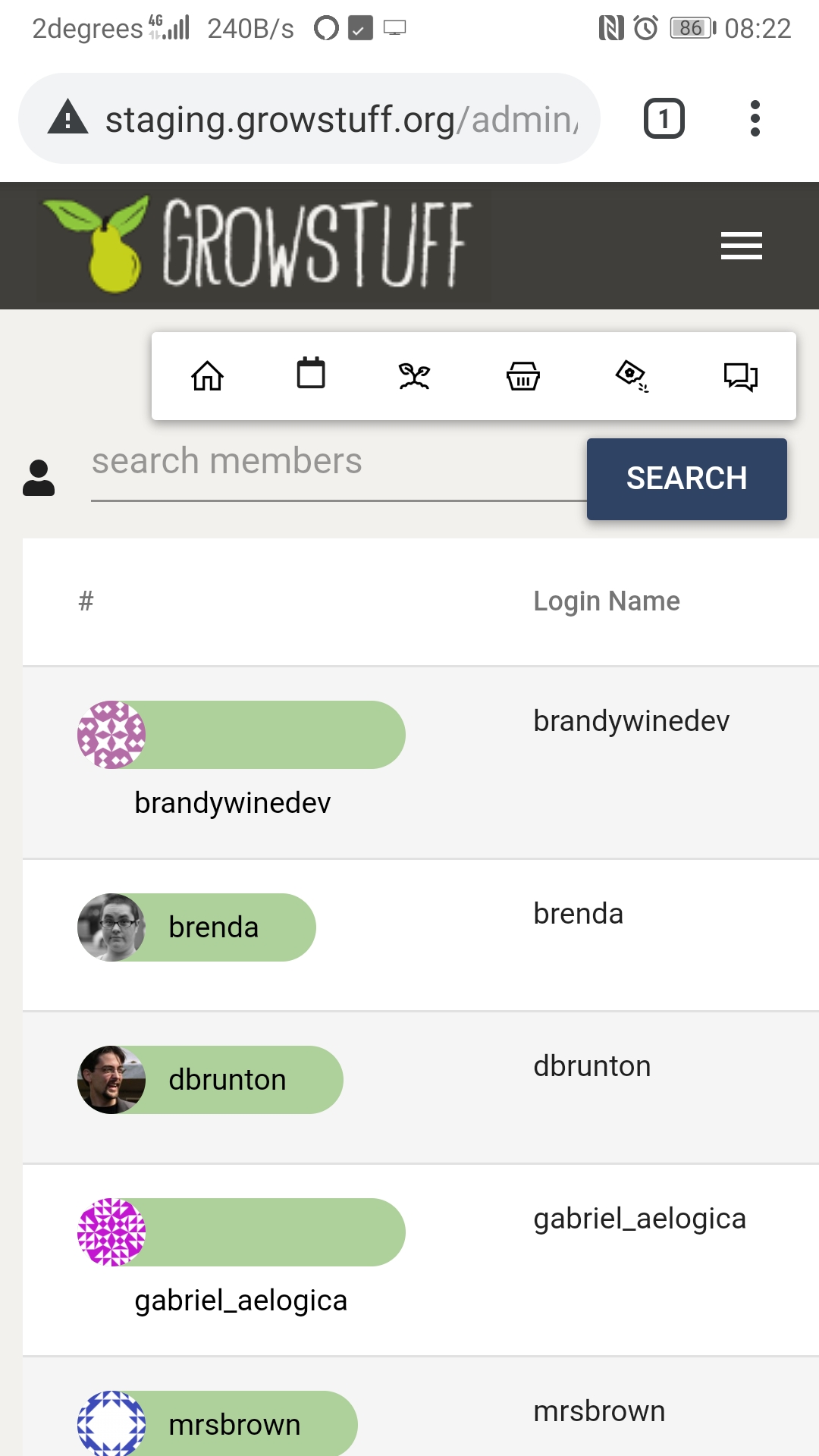
Task: Click mrsbrown's avatar thumbnail
Action: click(111, 1423)
